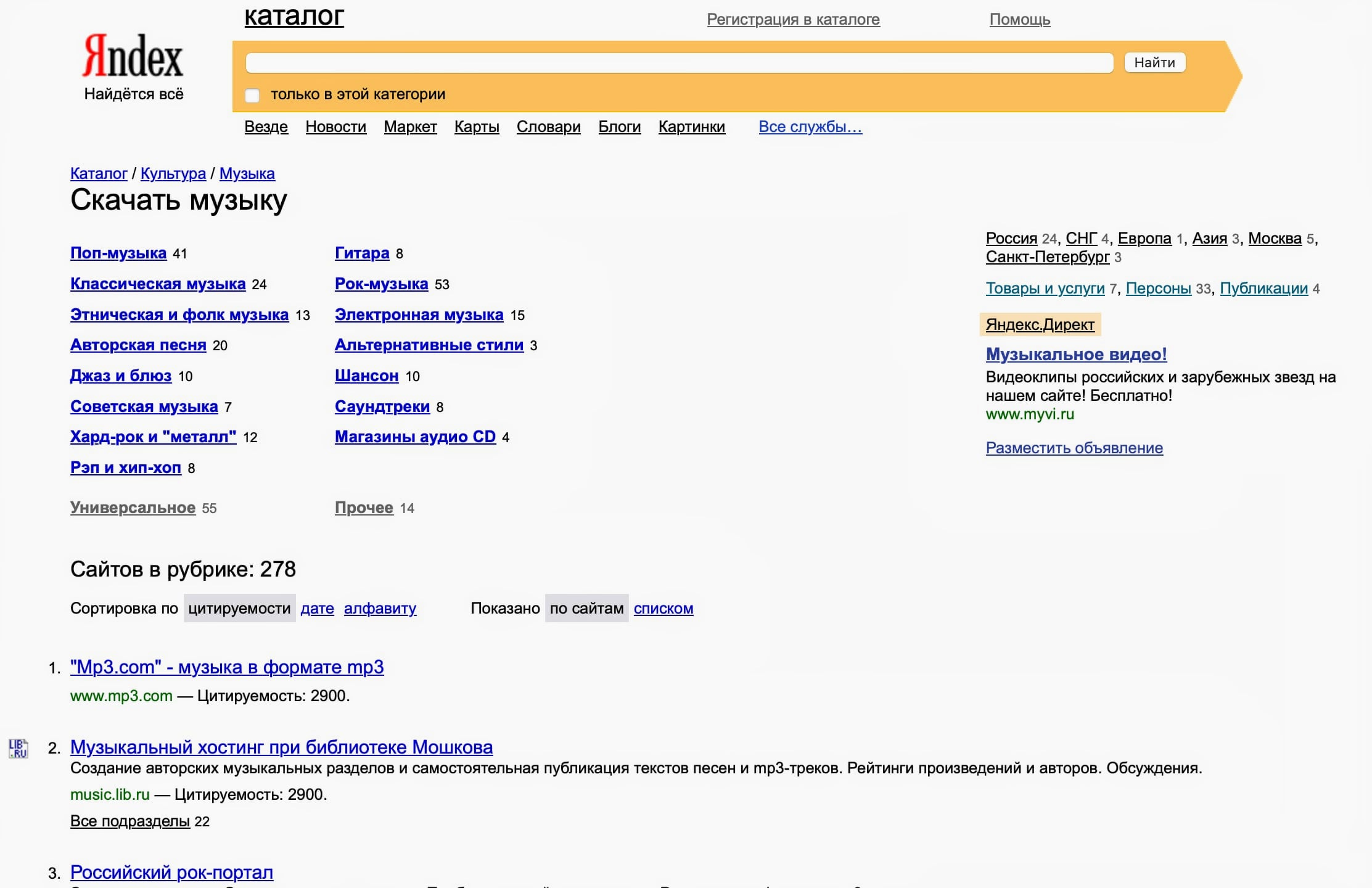Viewport: 1372px width, 888px height.
Task: Click the Yandex logo
Action: click(133, 55)
